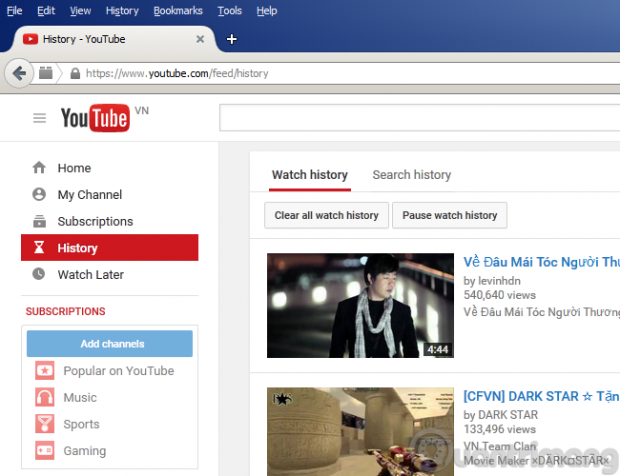Open Watch Later link in the sidebar
Image resolution: width=620 pixels, height=476 pixels.
[x=91, y=274]
